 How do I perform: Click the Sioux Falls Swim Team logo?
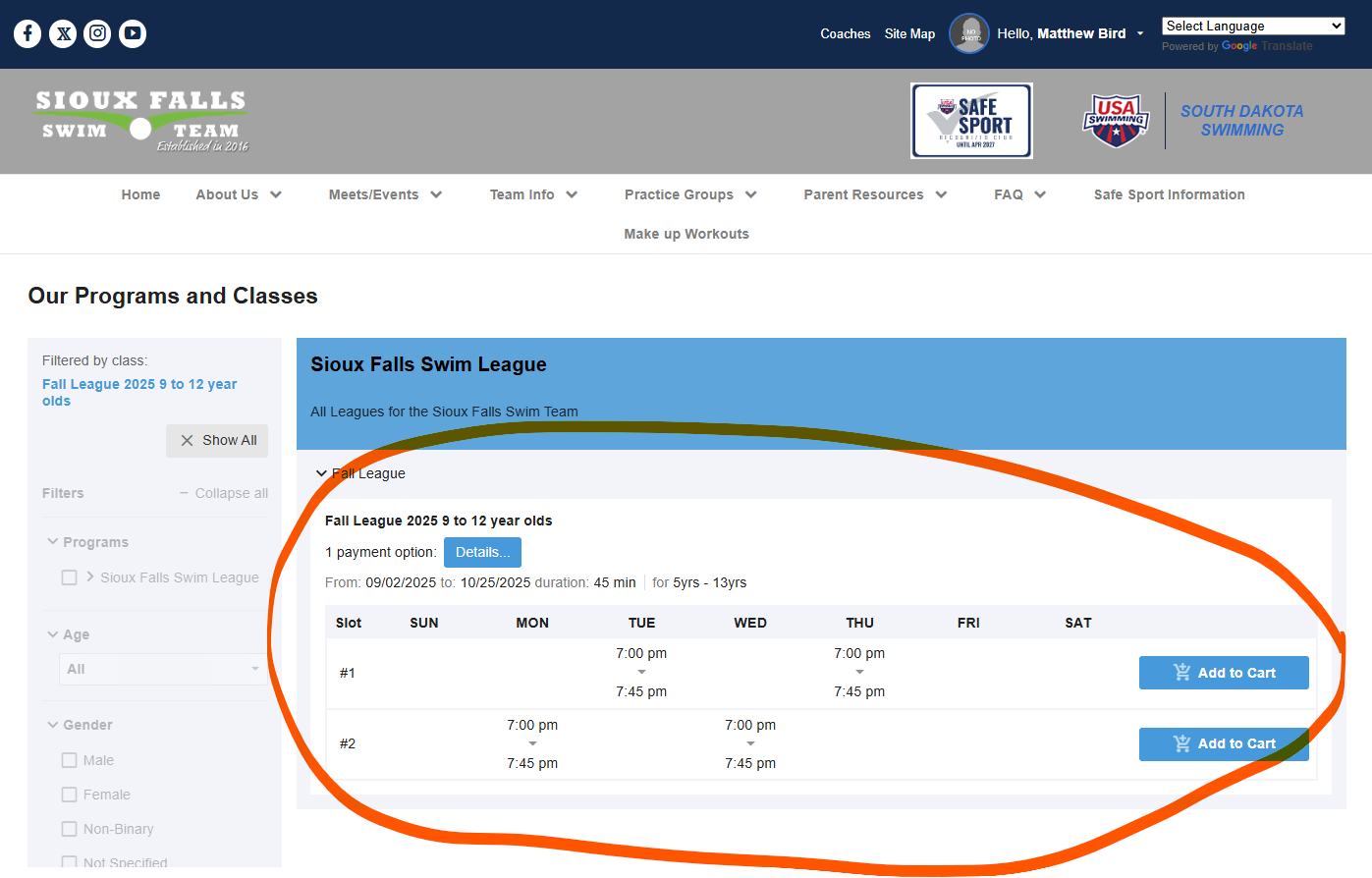141,121
